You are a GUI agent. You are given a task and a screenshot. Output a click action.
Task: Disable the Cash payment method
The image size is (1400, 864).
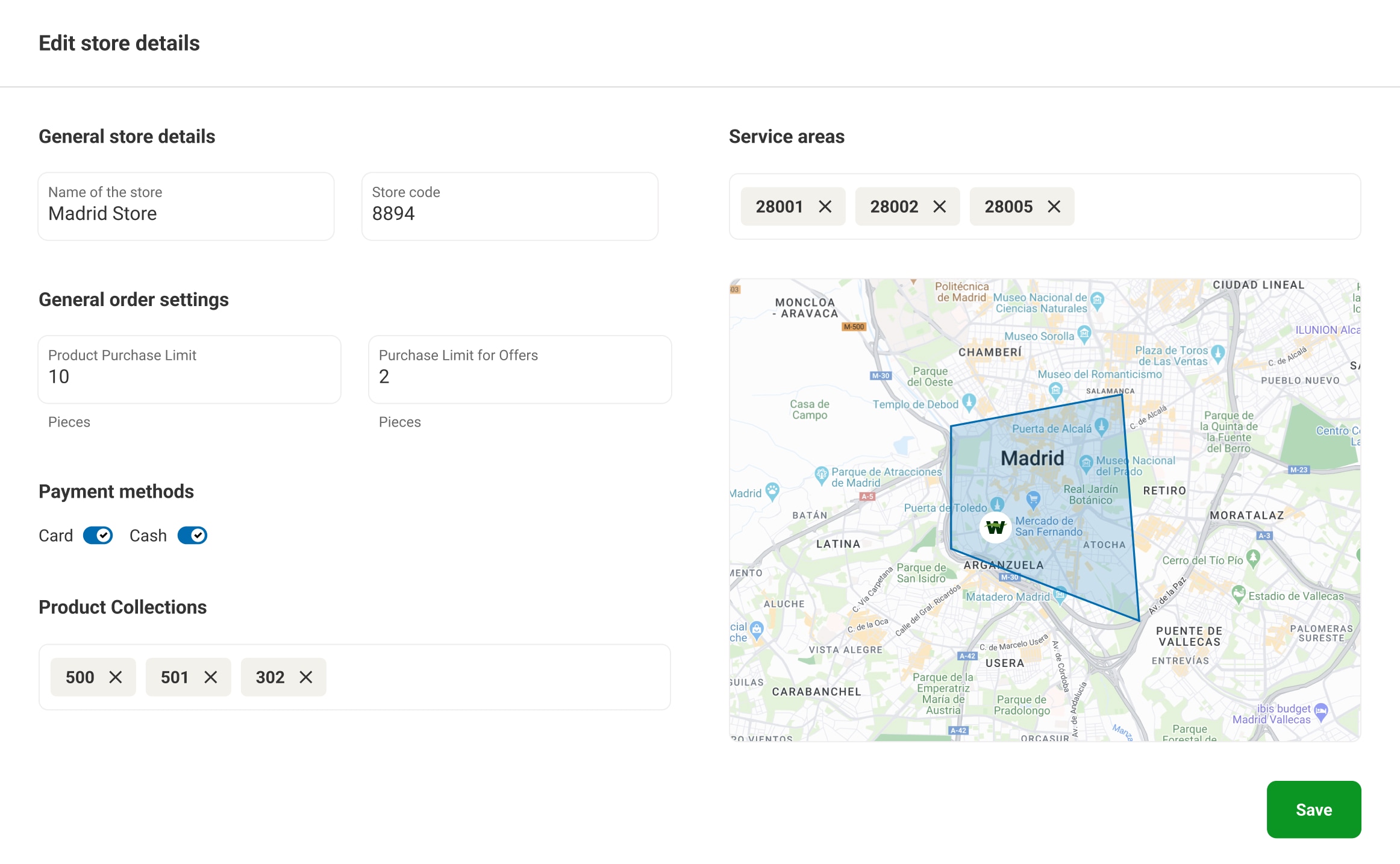[x=192, y=535]
